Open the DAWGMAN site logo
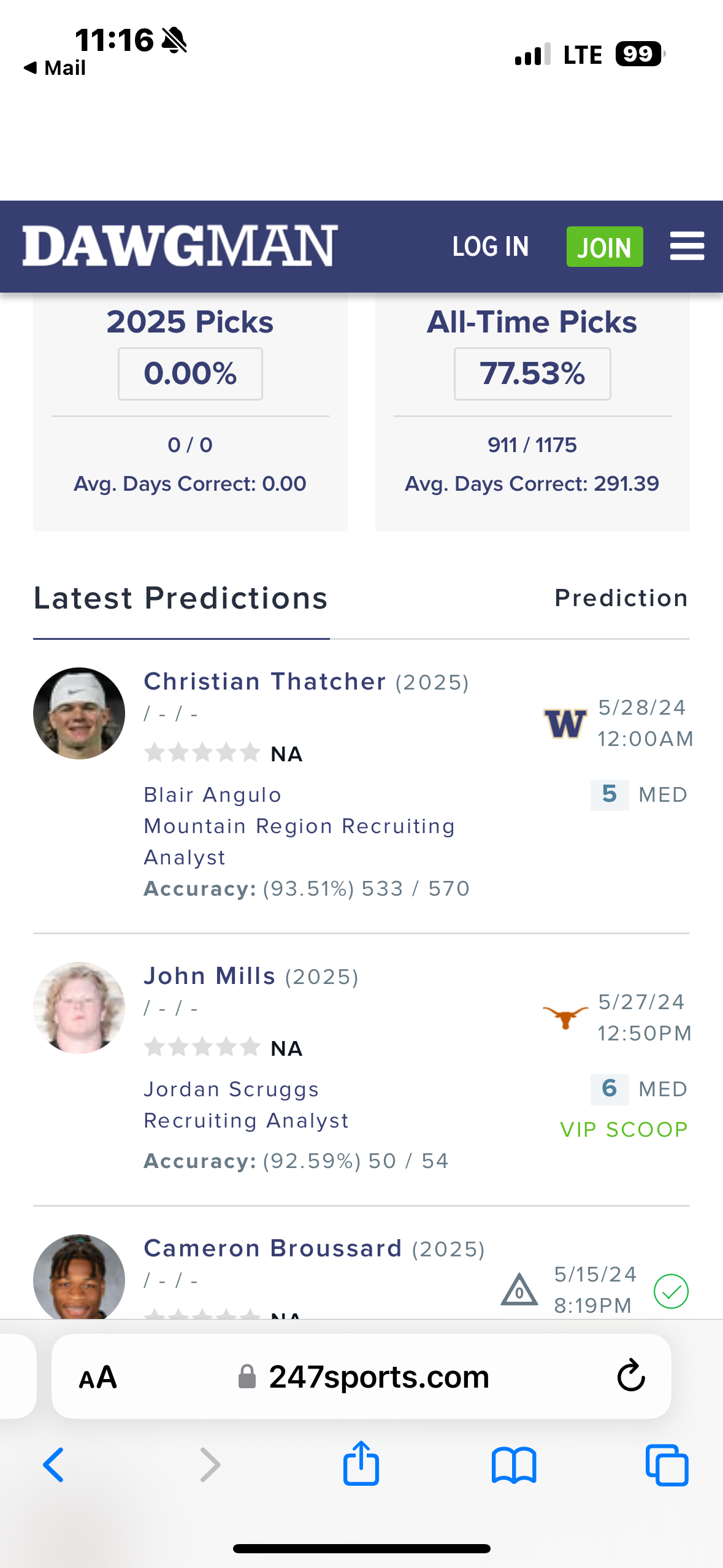 pos(180,246)
